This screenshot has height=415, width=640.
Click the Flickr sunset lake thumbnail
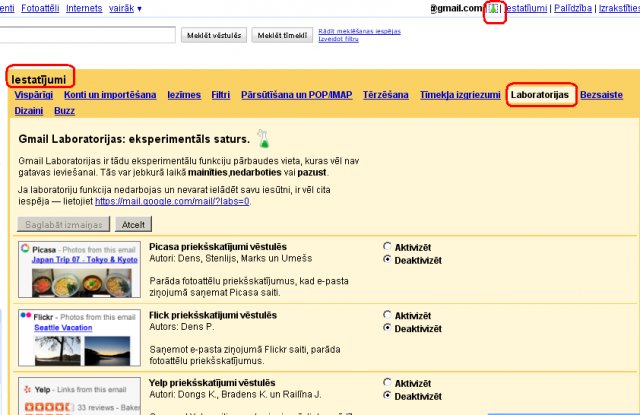pyautogui.click(x=107, y=350)
